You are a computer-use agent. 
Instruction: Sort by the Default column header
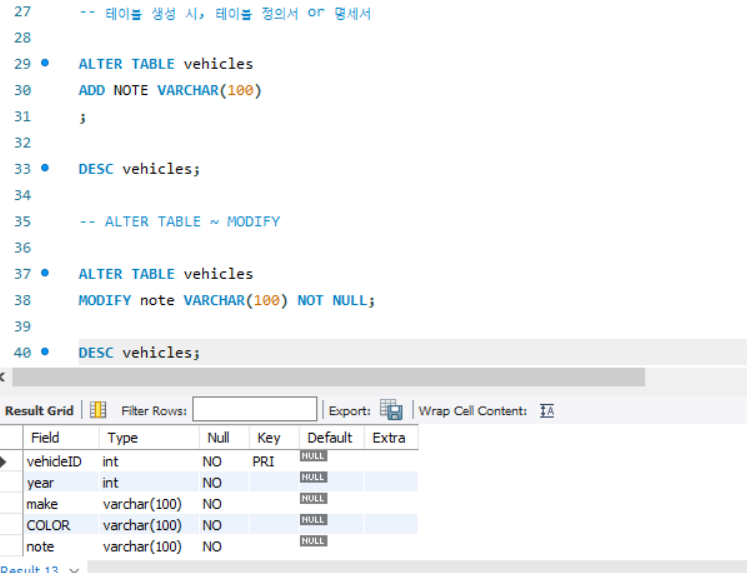pos(332,437)
